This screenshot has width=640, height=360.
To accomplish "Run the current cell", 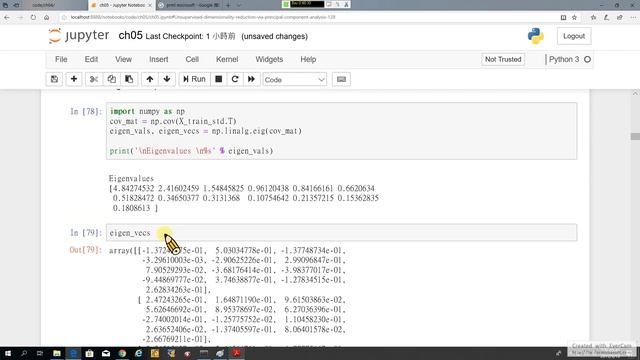I will pyautogui.click(x=194, y=79).
